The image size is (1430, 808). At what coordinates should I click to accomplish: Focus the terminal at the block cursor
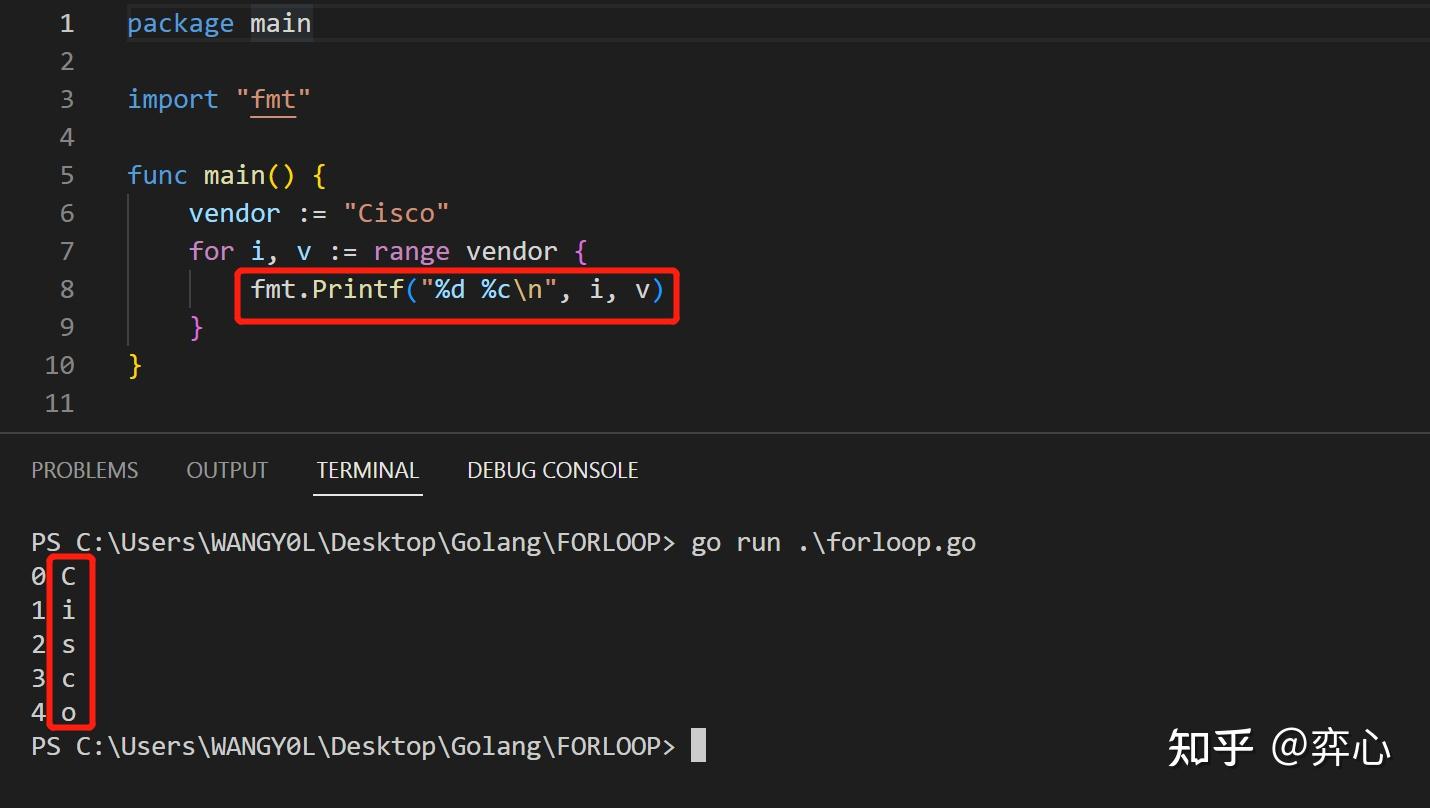tap(698, 746)
